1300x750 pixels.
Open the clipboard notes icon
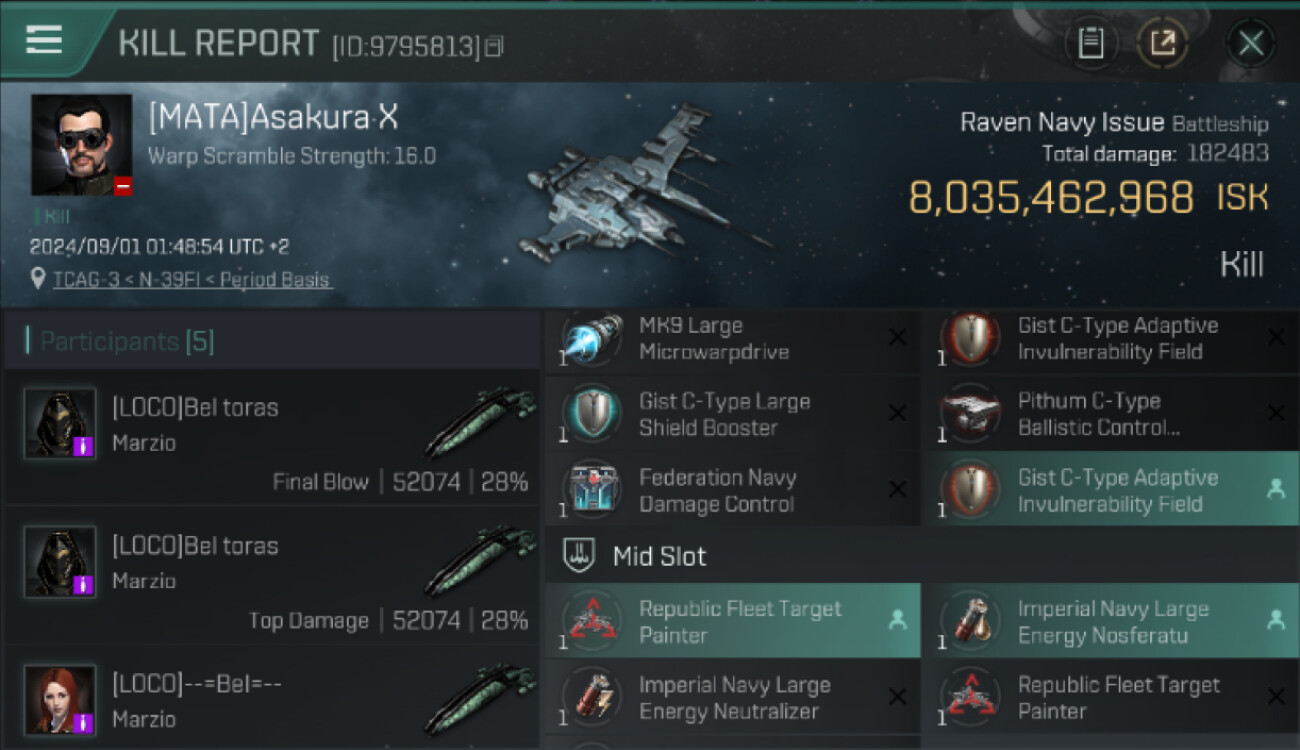1091,43
